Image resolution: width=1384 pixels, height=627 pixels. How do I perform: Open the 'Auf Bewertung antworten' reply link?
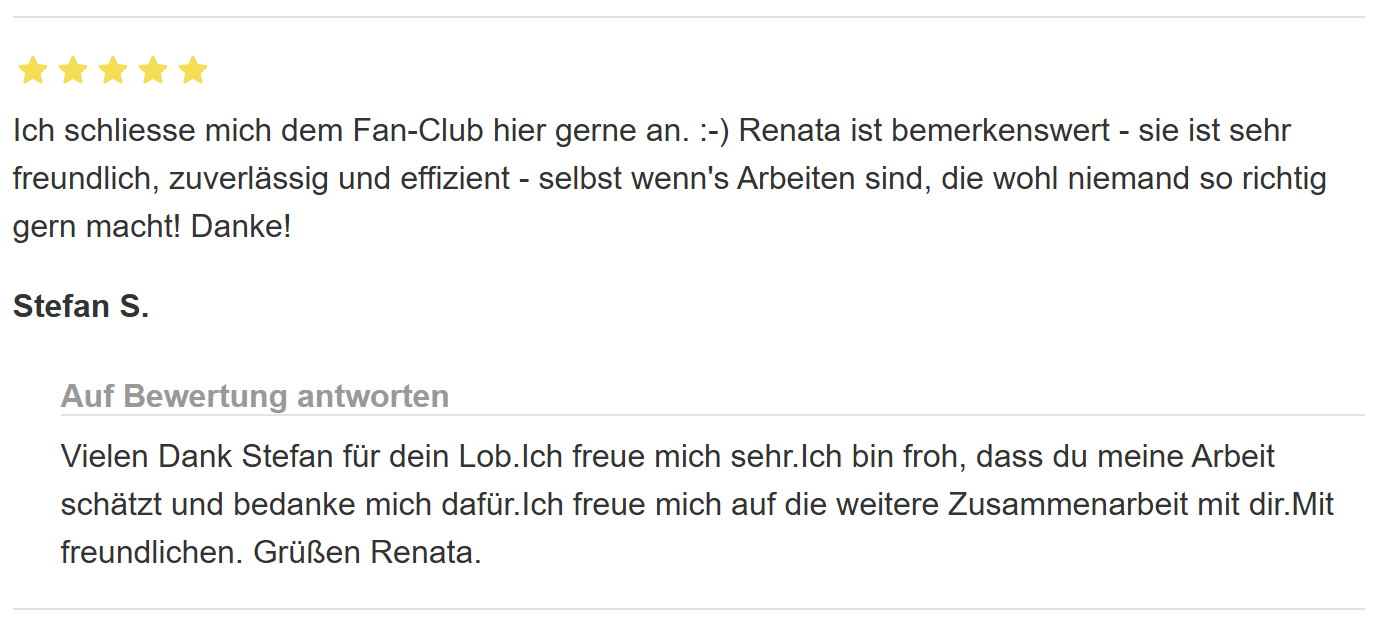pyautogui.click(x=255, y=396)
